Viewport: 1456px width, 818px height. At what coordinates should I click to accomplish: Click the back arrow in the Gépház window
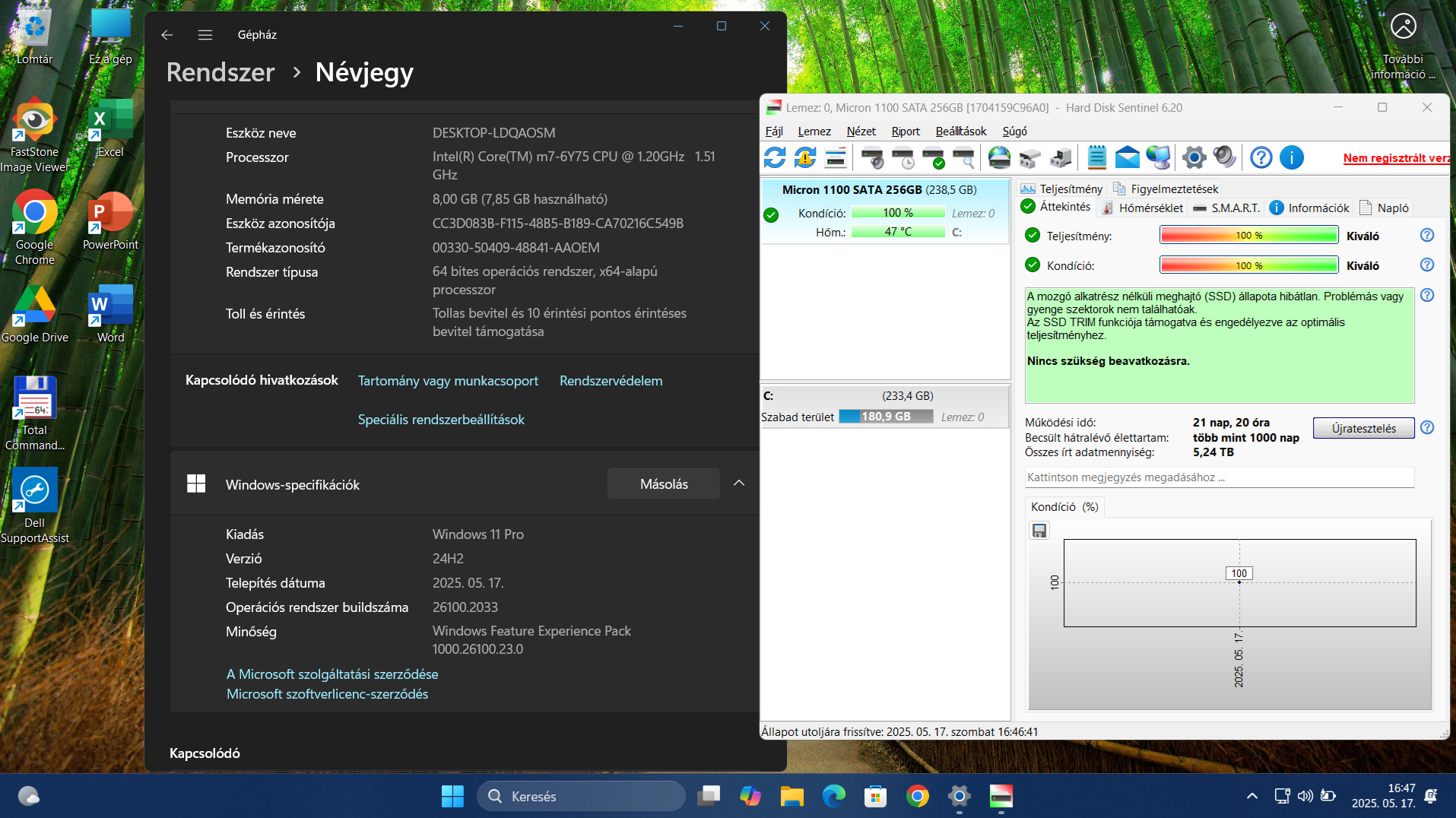click(x=167, y=35)
